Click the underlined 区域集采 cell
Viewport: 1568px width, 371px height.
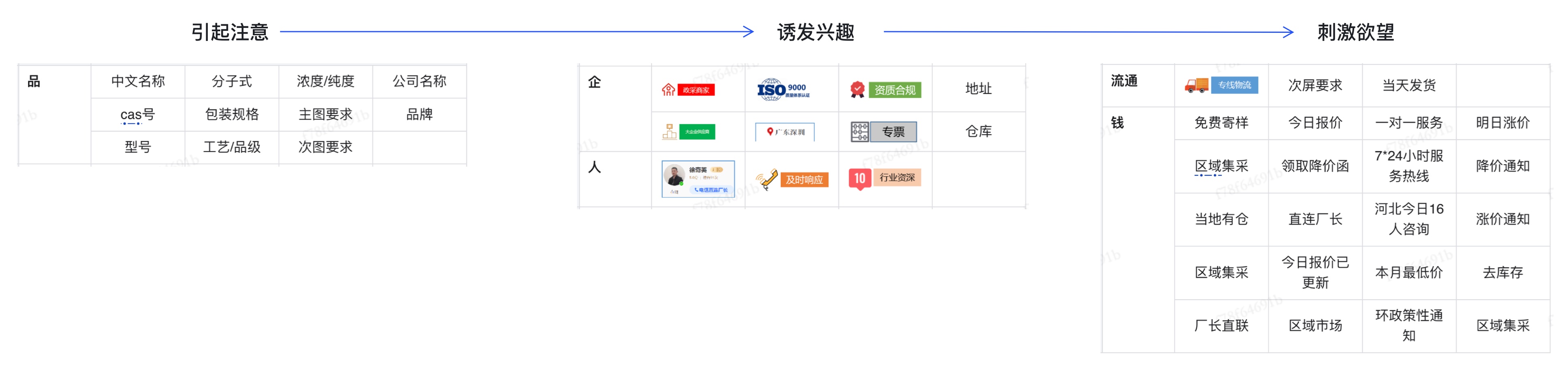1221,166
